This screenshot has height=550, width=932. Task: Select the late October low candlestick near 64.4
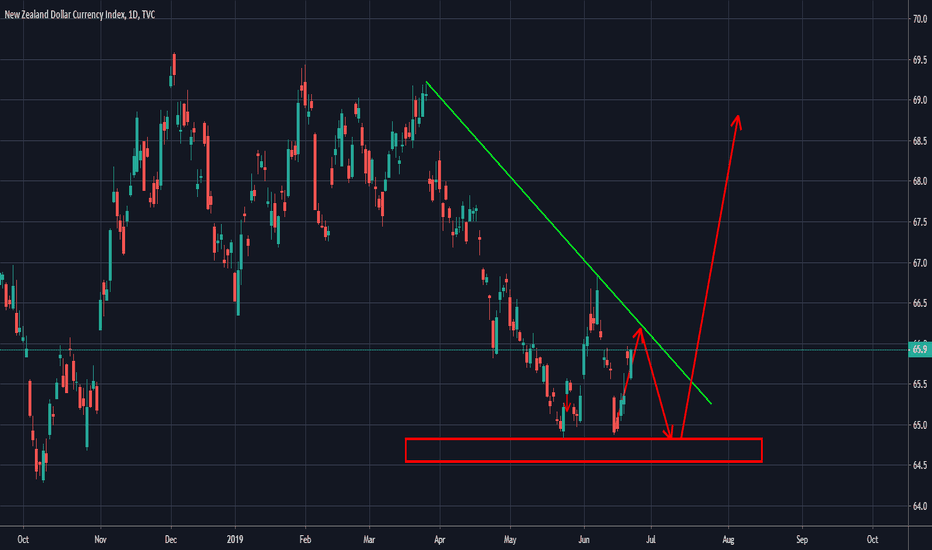coord(43,463)
